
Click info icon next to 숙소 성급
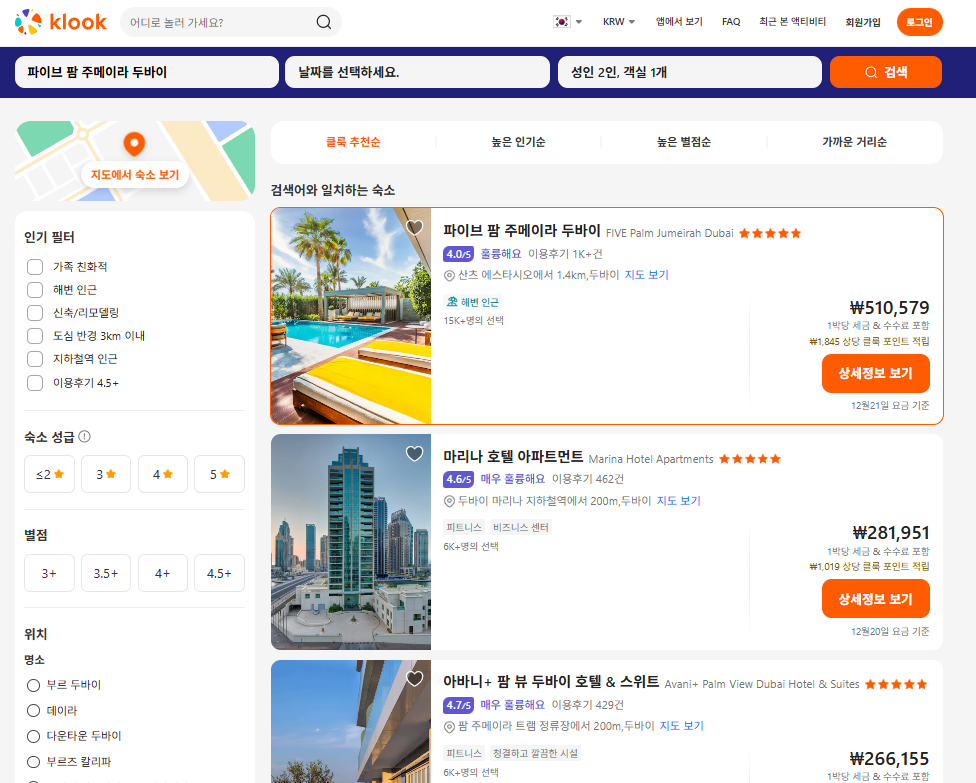[85, 436]
